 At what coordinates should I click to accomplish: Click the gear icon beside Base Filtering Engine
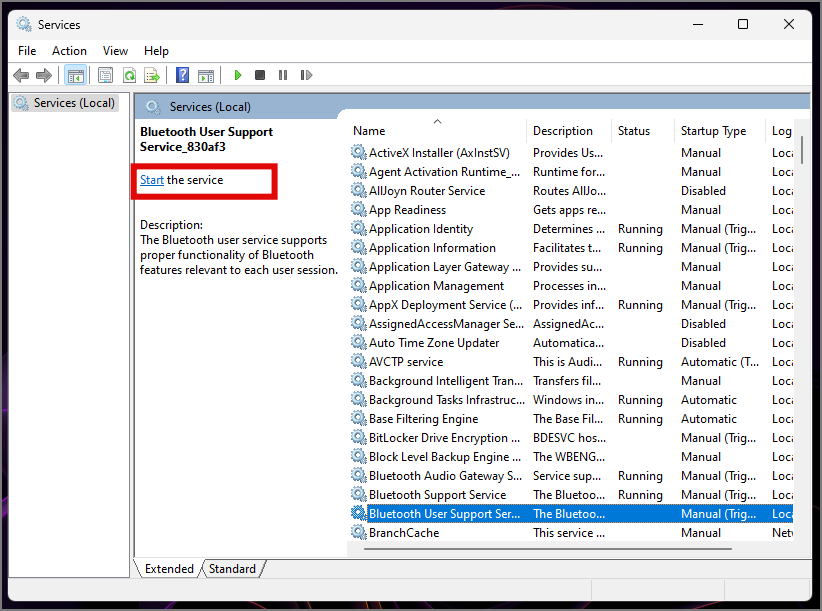359,418
